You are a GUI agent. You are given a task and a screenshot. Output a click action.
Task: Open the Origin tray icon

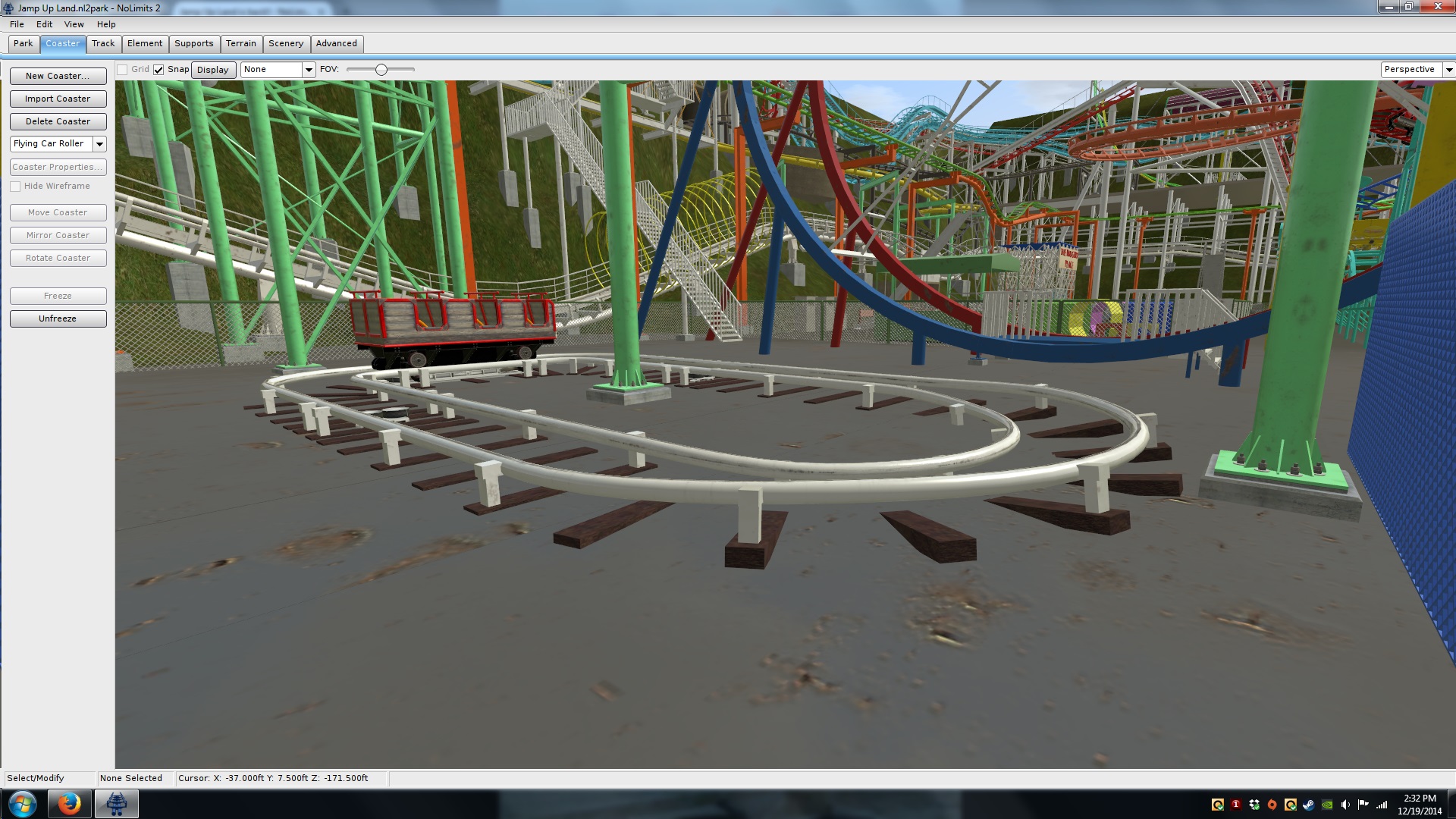(1272, 805)
